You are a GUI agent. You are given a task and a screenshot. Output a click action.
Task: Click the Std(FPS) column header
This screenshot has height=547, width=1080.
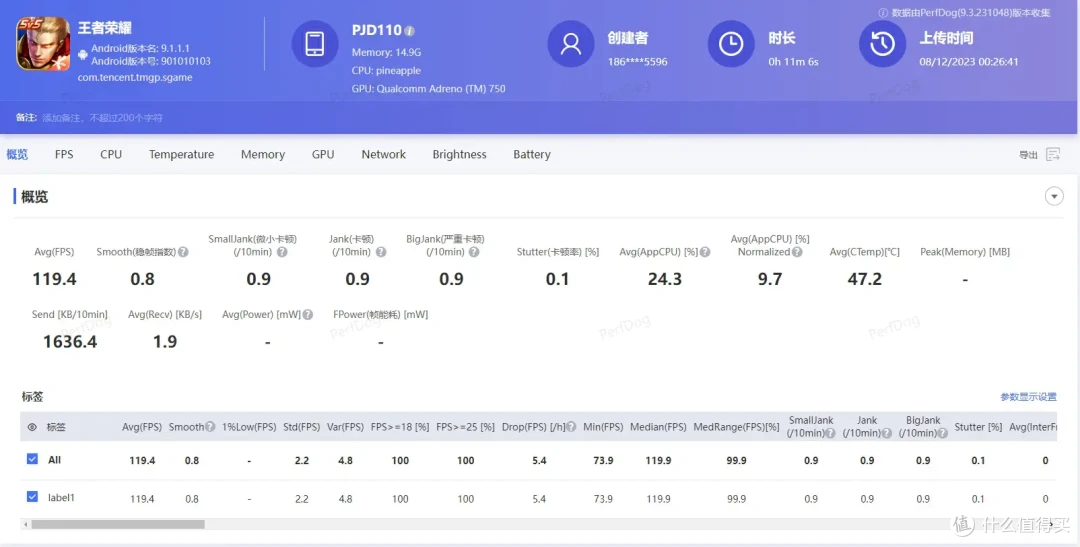[302, 427]
